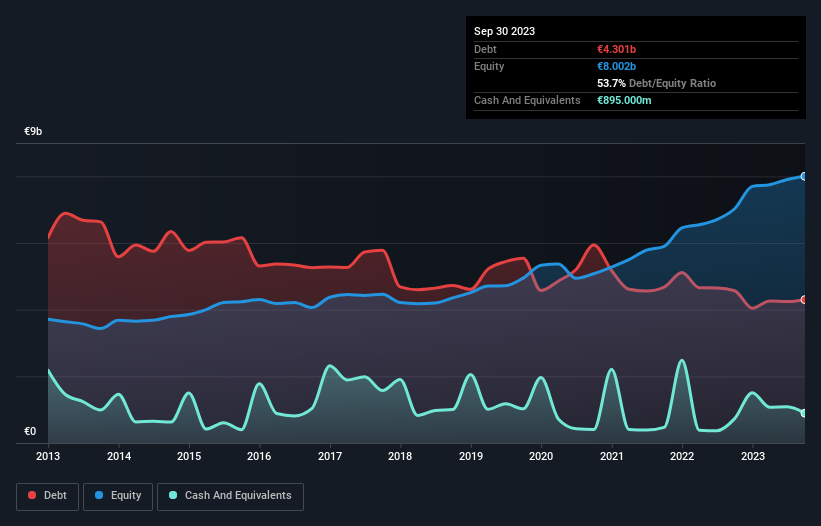This screenshot has height=526, width=821.
Task: Click the 2014 x-axis label
Action: pyautogui.click(x=119, y=456)
